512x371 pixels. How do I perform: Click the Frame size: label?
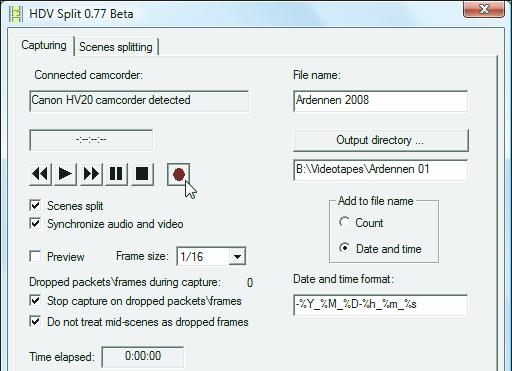[x=142, y=256]
